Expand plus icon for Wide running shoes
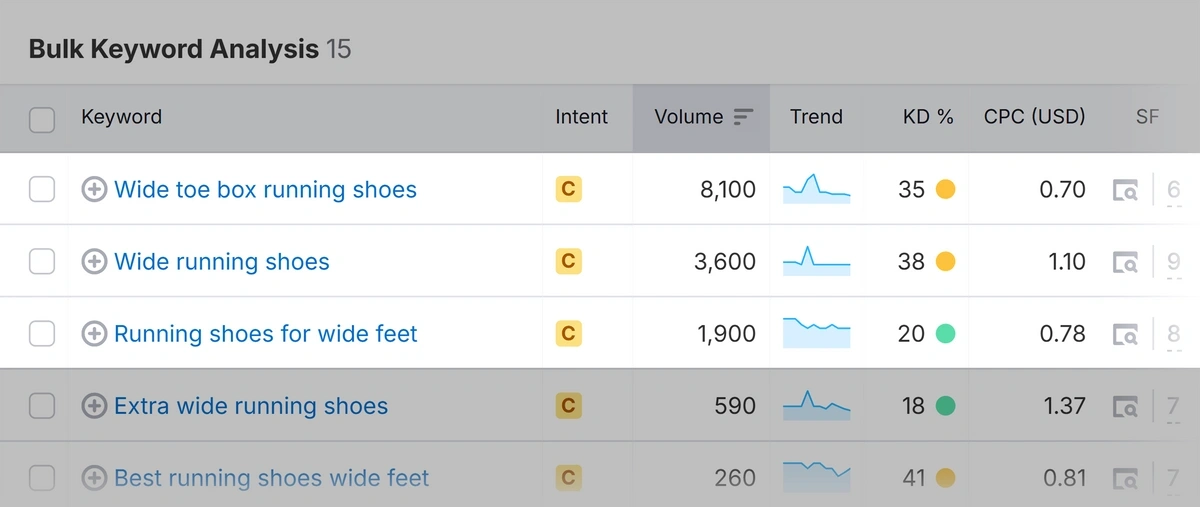The width and height of the screenshot is (1200, 507). click(94, 261)
